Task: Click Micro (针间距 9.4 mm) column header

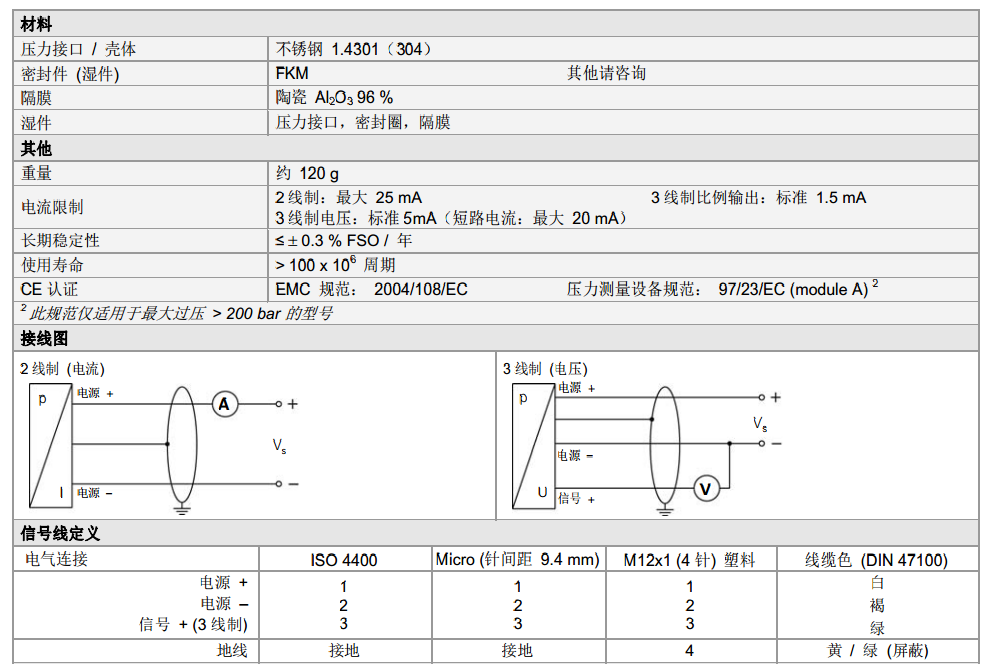Action: pyautogui.click(x=517, y=559)
